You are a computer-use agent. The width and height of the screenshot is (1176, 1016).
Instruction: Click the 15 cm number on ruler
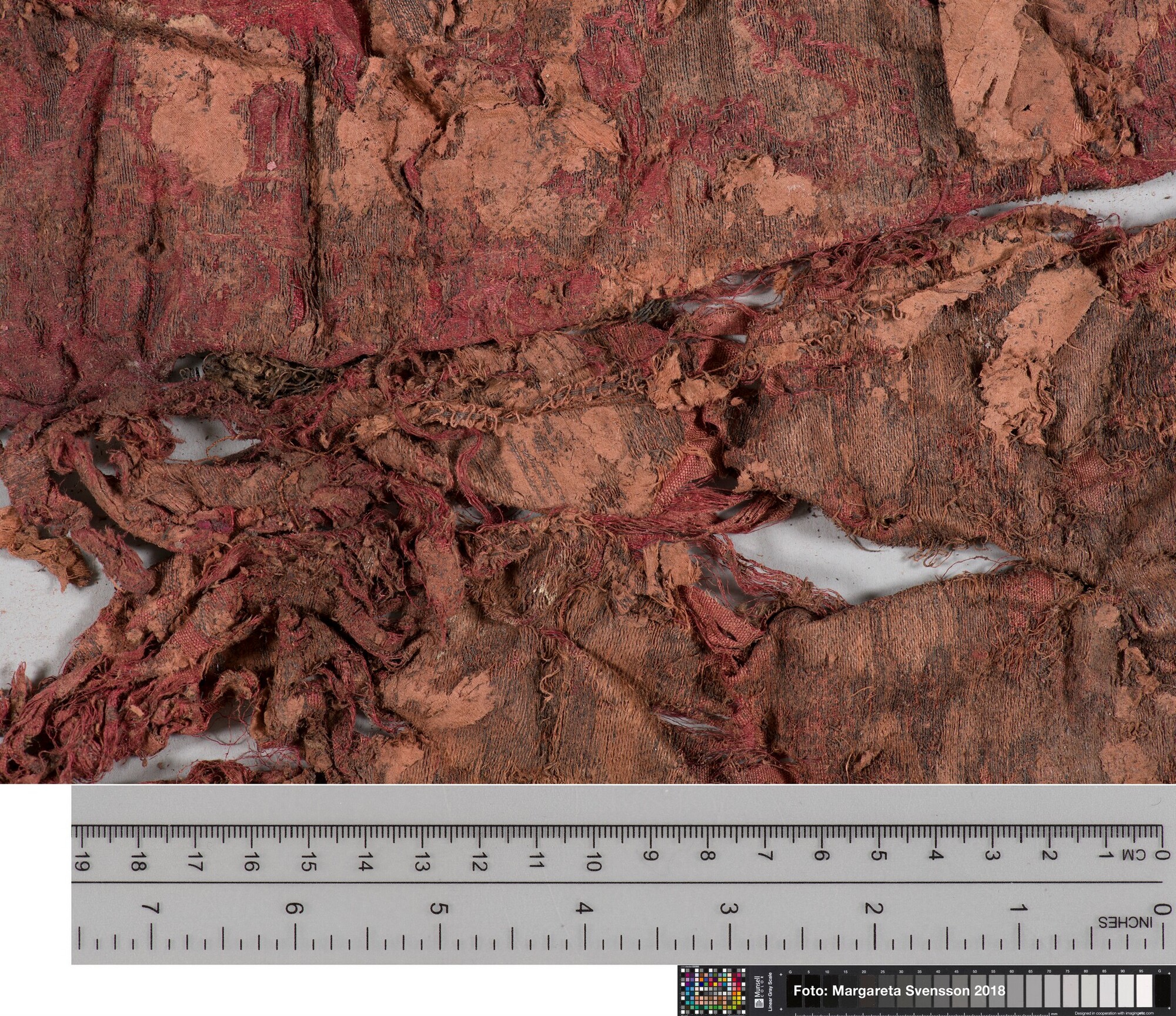click(309, 863)
